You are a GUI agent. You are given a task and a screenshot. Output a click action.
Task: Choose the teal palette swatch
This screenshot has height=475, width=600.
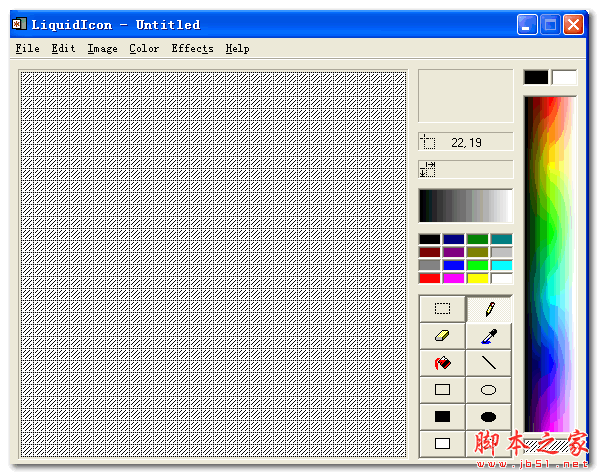[502, 239]
